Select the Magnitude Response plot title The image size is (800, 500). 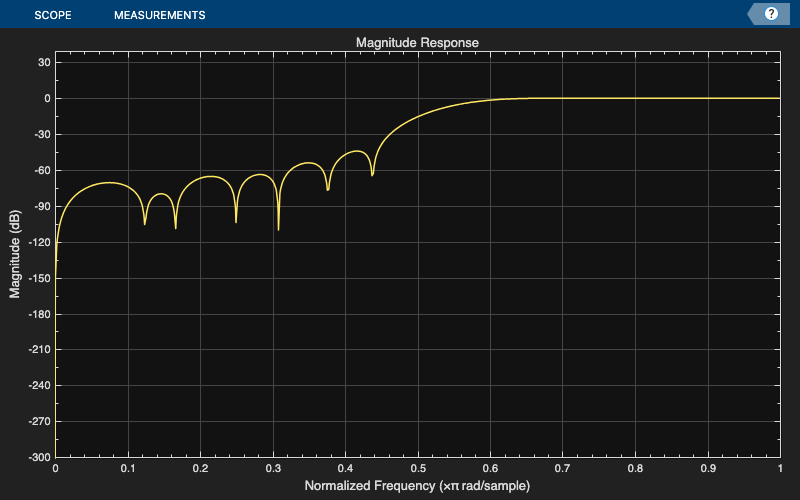tap(417, 42)
